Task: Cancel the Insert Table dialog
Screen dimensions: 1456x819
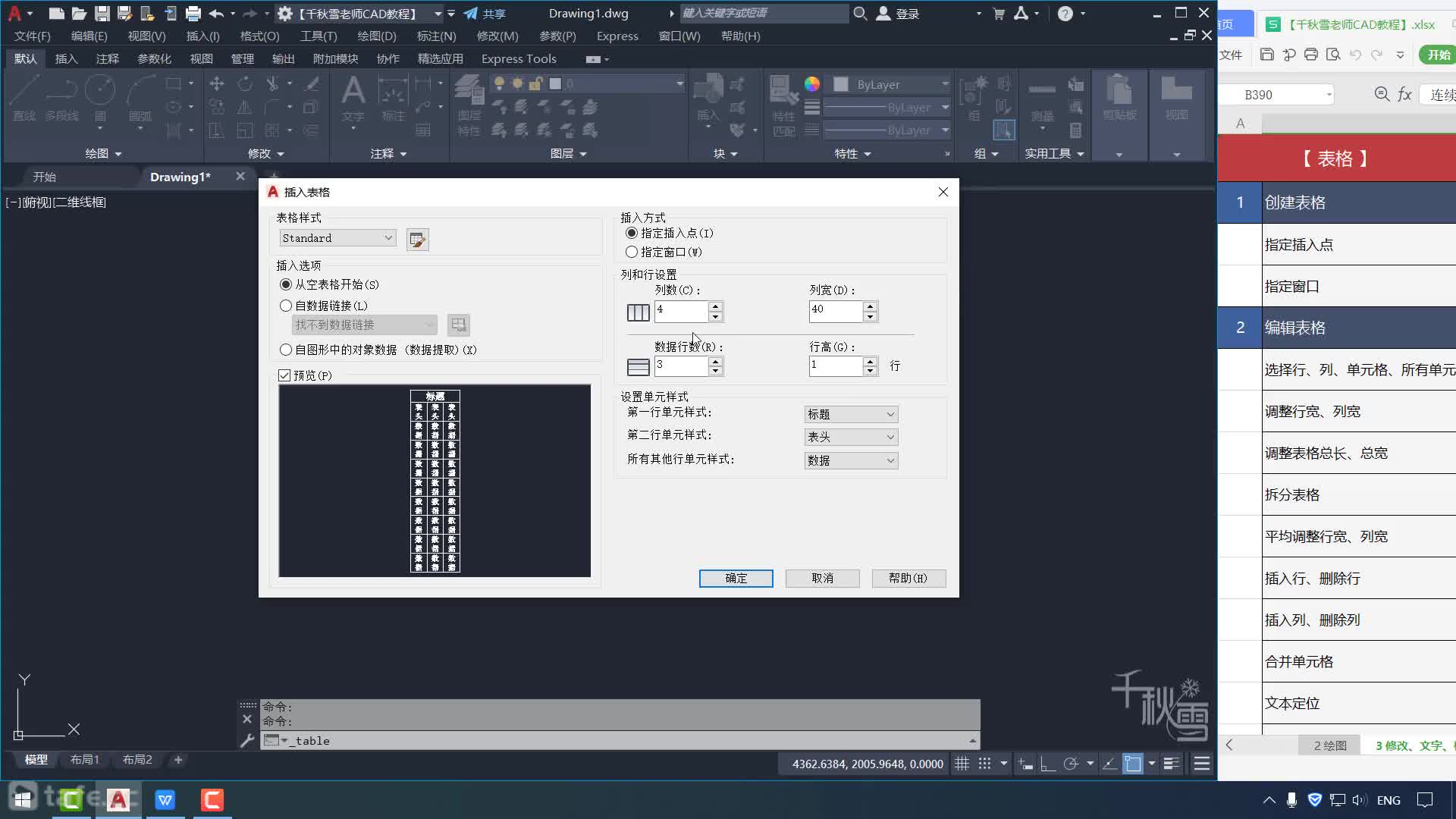Action: tap(822, 578)
